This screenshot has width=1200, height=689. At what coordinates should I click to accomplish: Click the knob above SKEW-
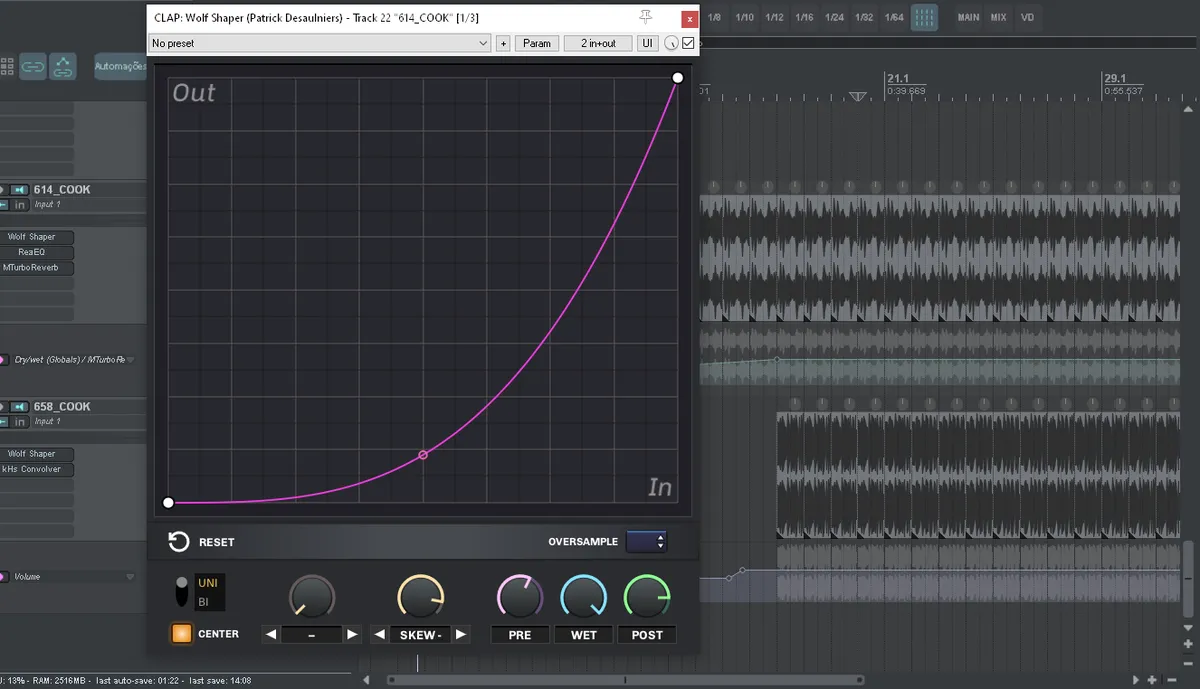[x=420, y=597]
